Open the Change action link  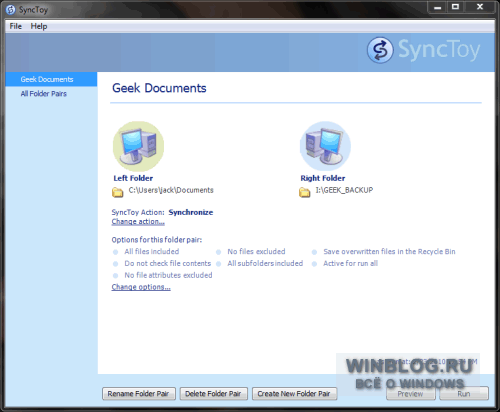click(x=138, y=222)
